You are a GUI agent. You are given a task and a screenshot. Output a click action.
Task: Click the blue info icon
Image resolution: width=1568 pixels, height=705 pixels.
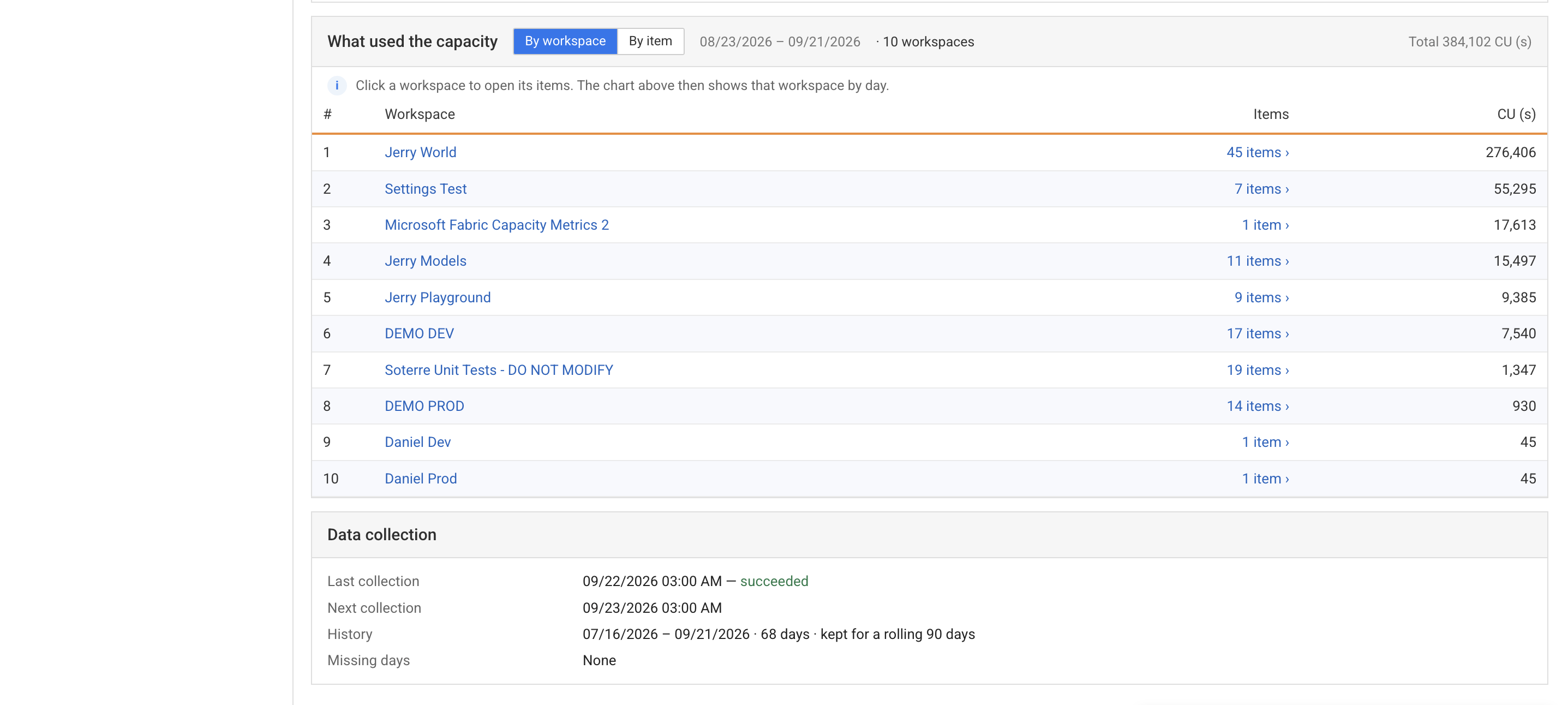tap(337, 85)
